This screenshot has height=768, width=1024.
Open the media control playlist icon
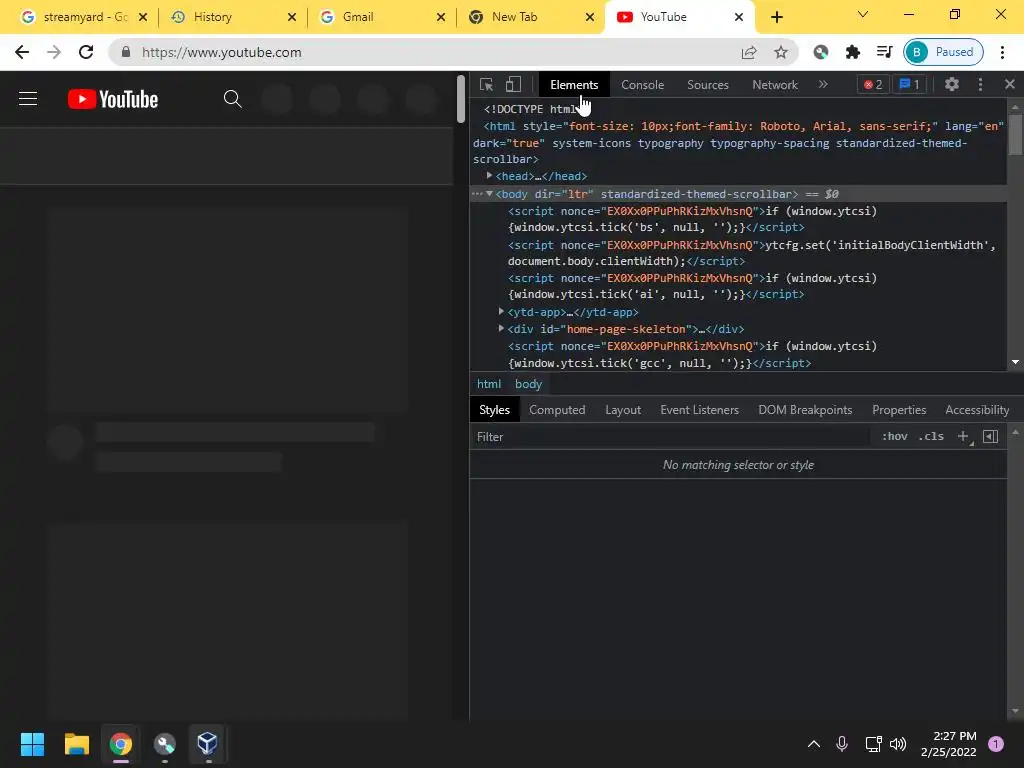click(884, 52)
